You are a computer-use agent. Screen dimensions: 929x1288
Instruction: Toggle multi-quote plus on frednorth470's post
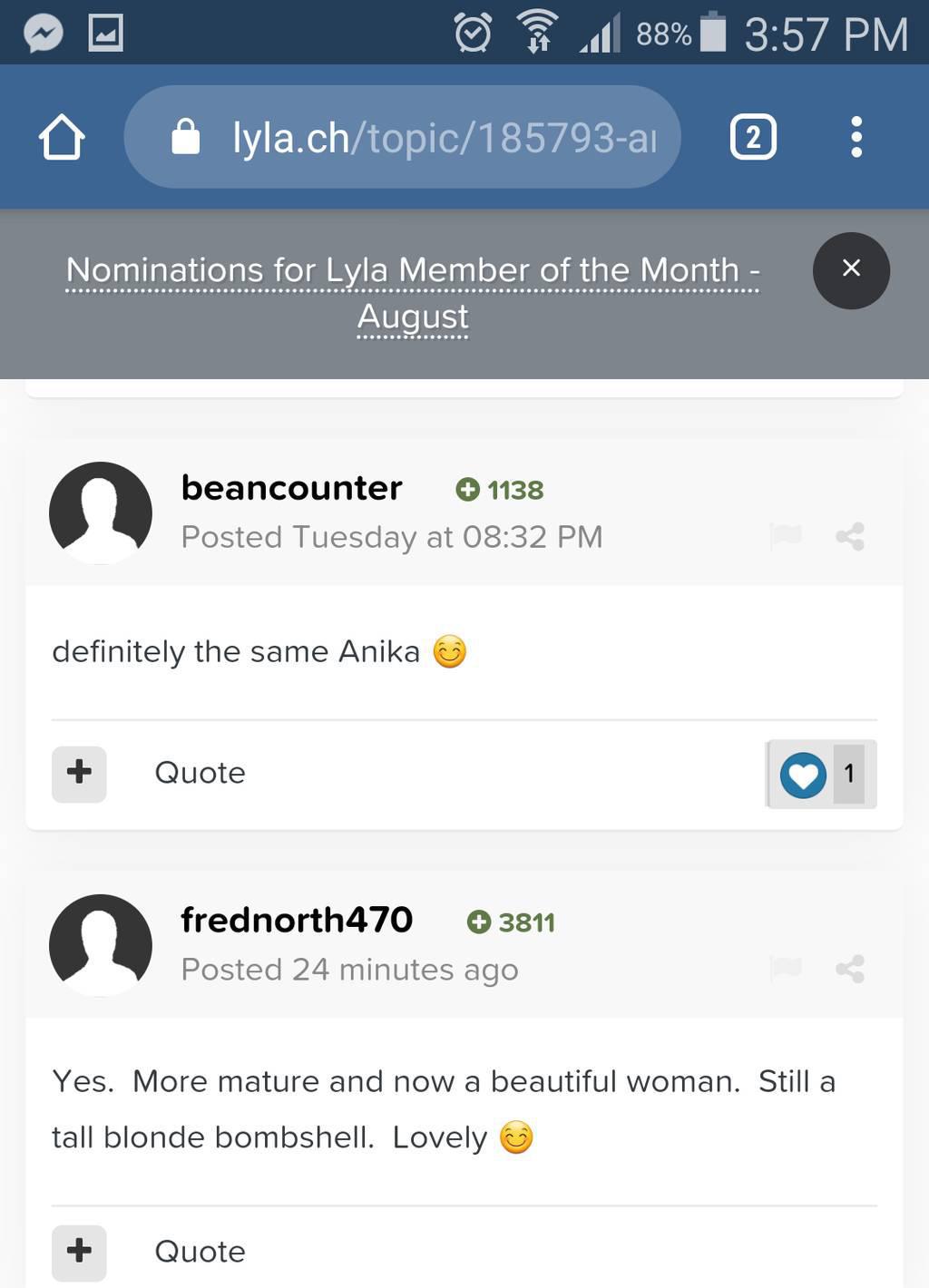79,1252
